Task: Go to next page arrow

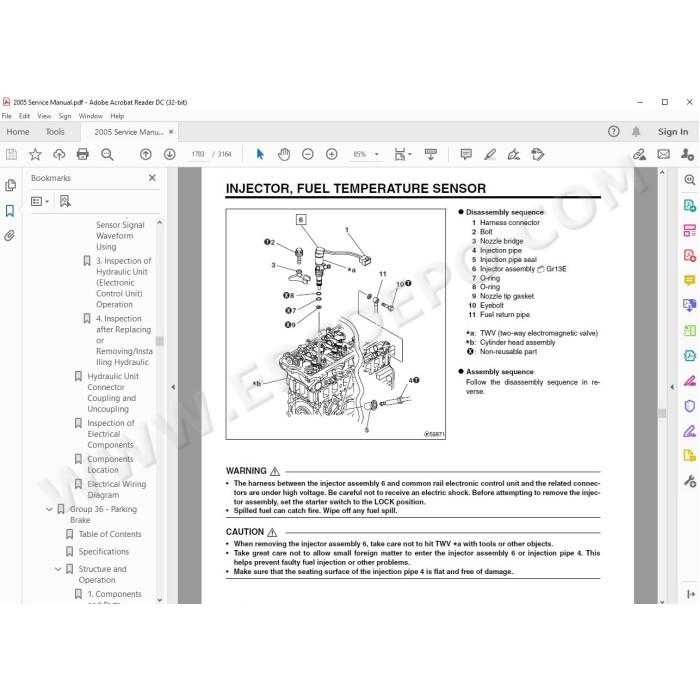Action: click(x=170, y=154)
